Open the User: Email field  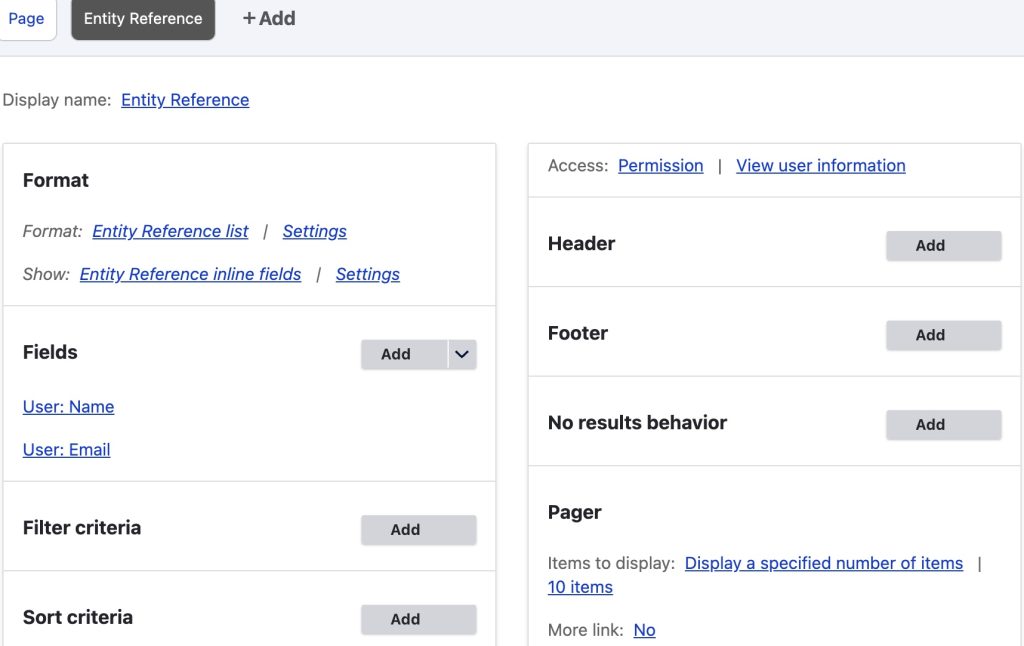66,450
